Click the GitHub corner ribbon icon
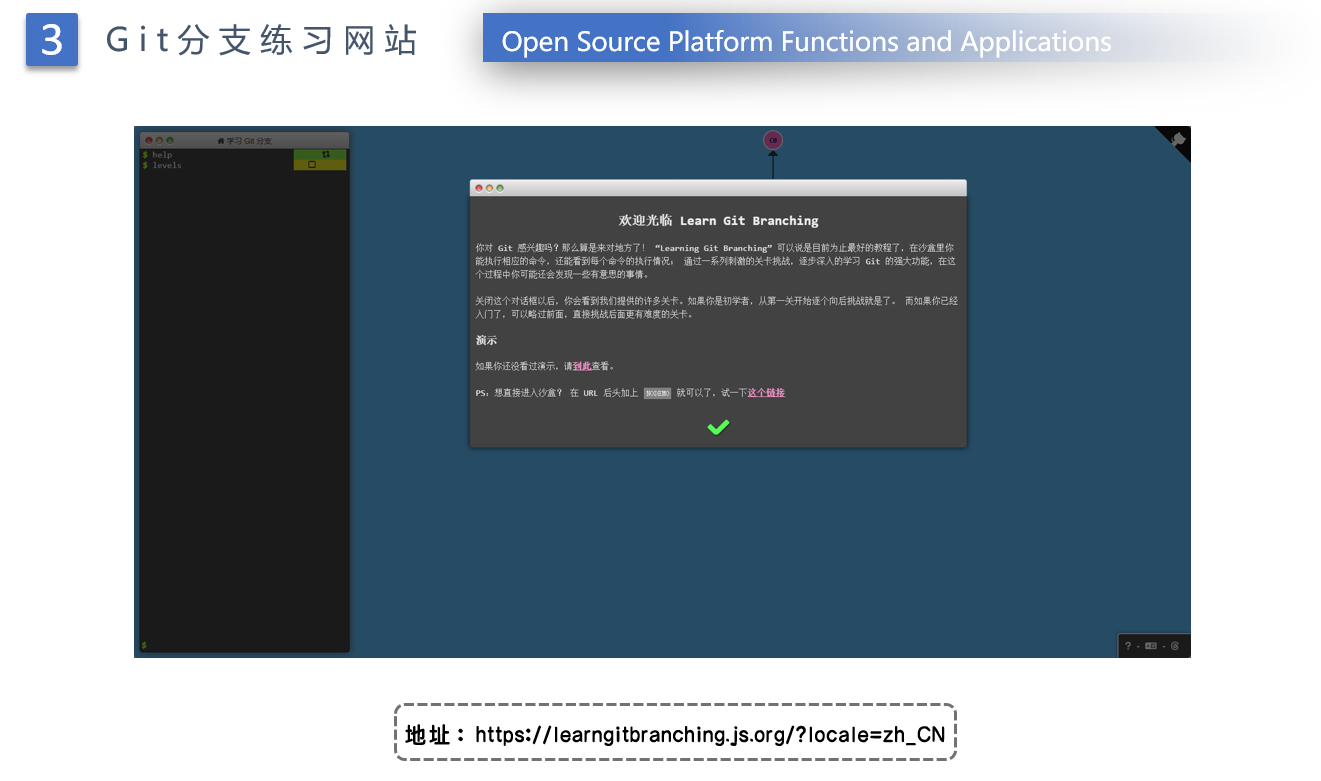 tap(1177, 140)
